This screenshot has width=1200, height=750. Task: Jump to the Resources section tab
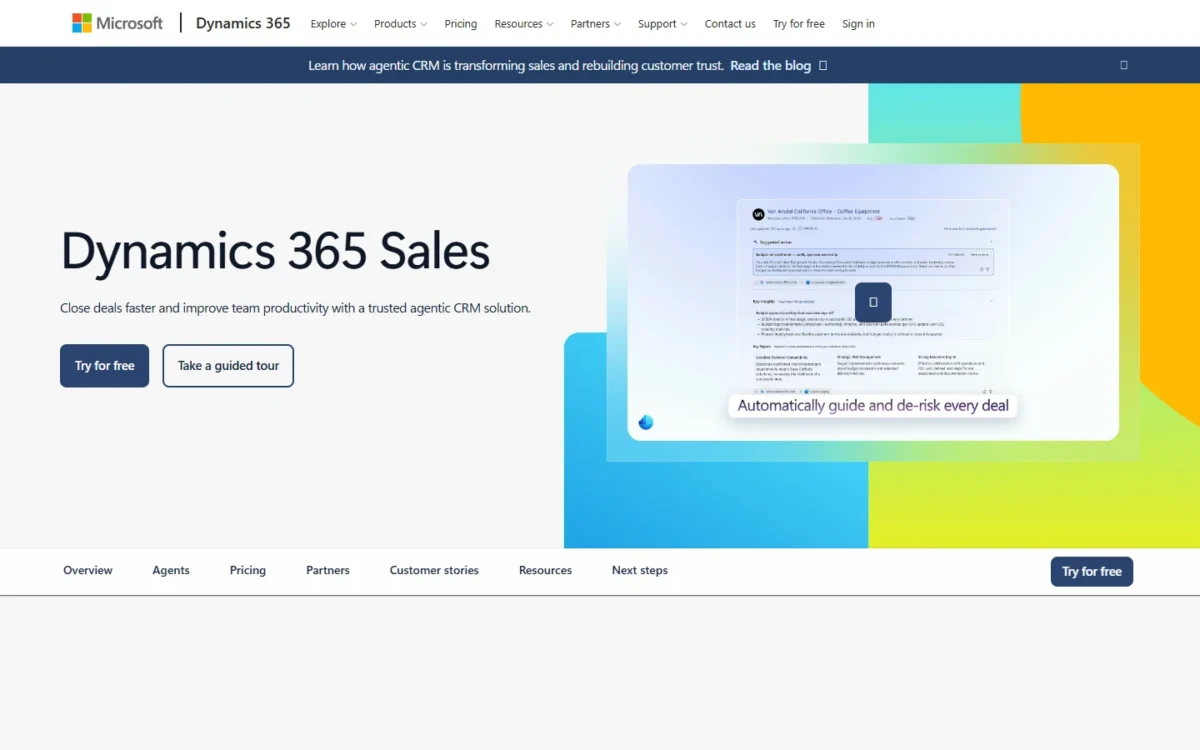coord(545,571)
